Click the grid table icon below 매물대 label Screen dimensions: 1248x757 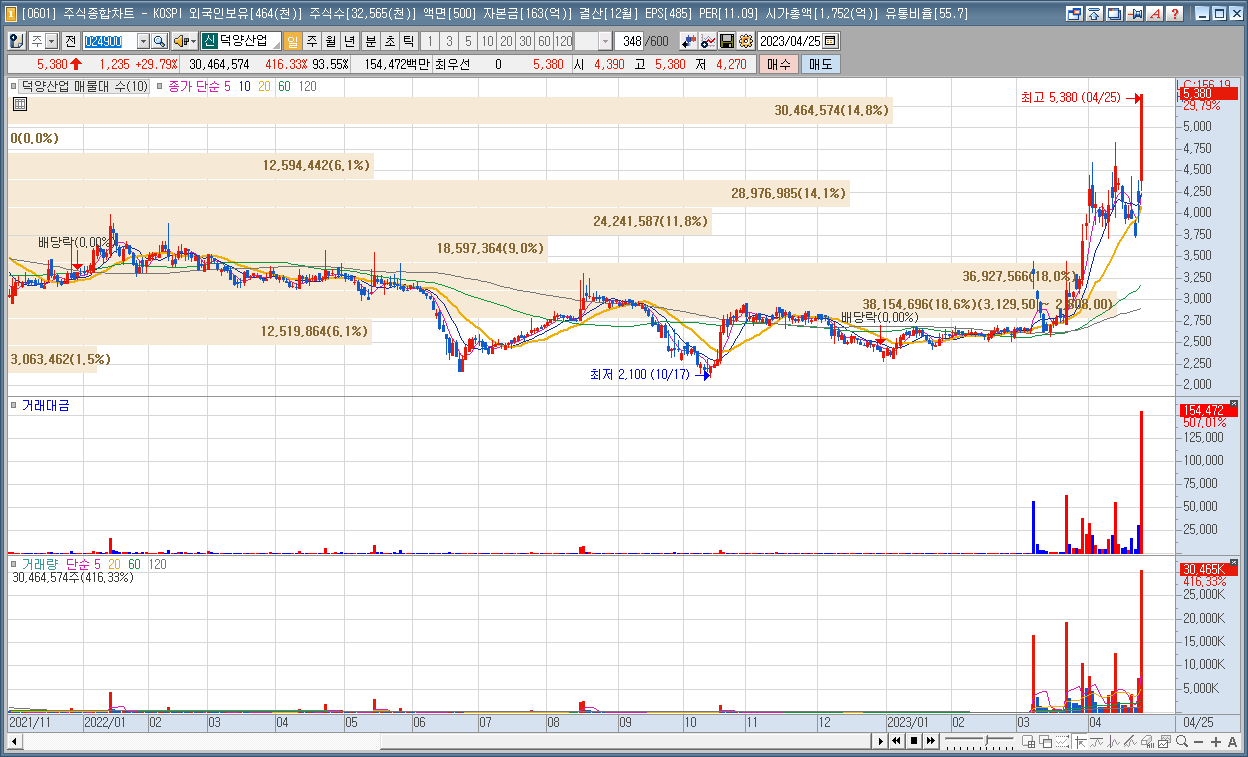[x=19, y=103]
